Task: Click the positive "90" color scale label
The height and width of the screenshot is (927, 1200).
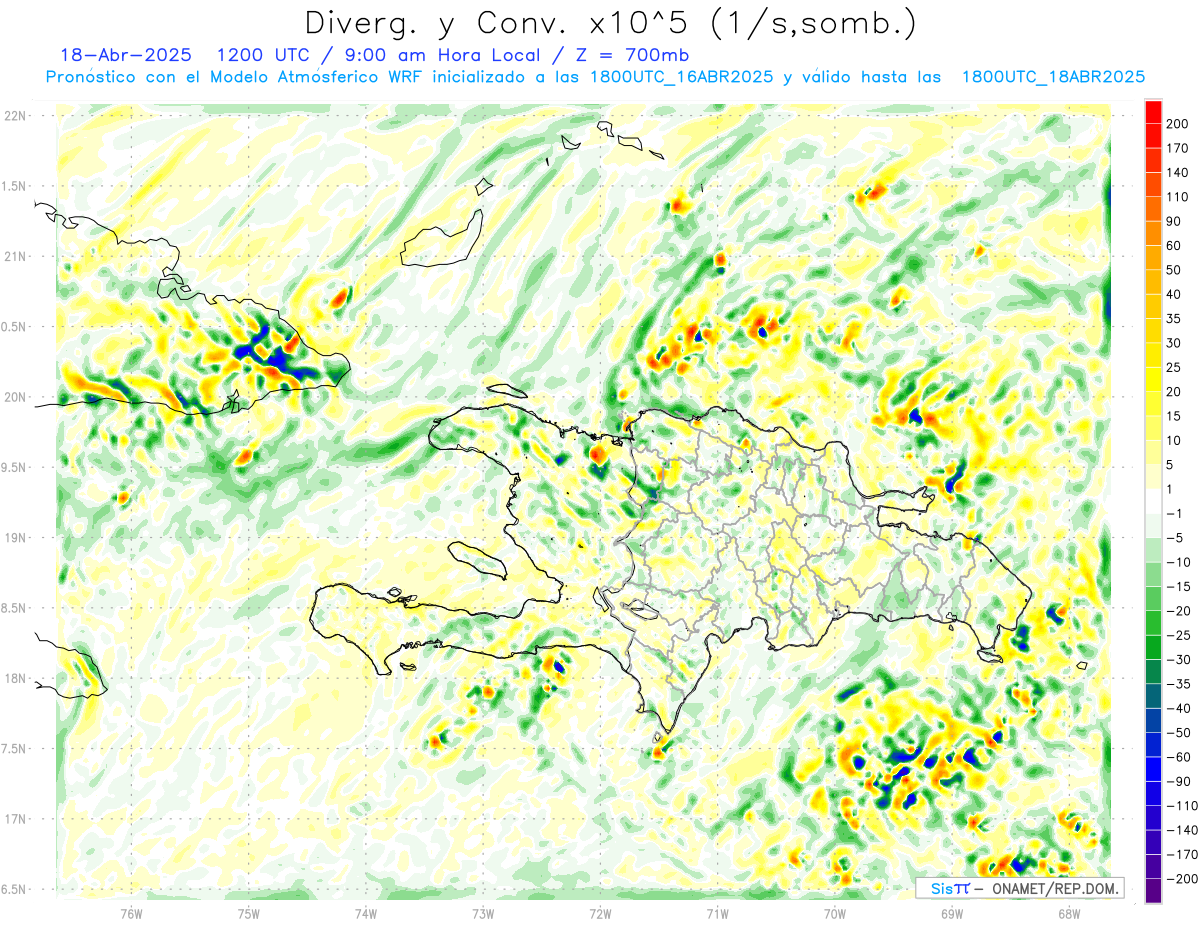Action: tap(1174, 221)
